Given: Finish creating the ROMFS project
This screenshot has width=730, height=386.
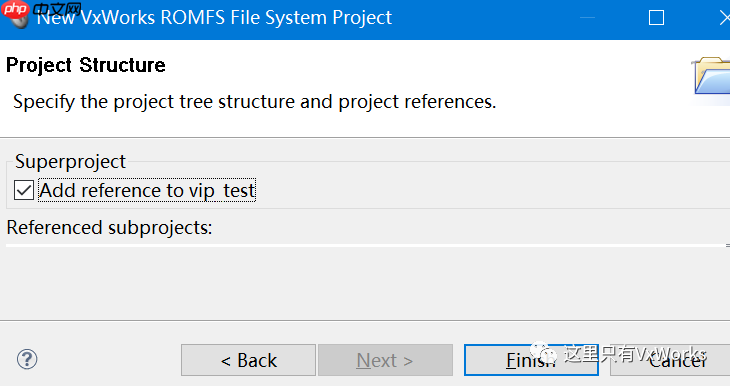Looking at the screenshot, I should (x=531, y=360).
